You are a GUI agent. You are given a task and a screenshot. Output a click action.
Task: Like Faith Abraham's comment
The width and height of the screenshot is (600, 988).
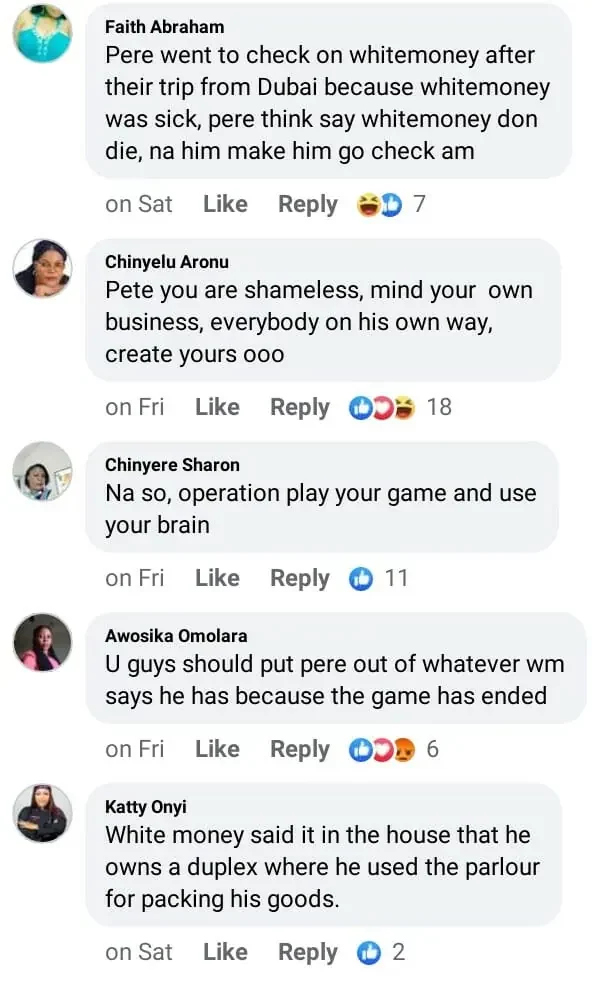(225, 205)
